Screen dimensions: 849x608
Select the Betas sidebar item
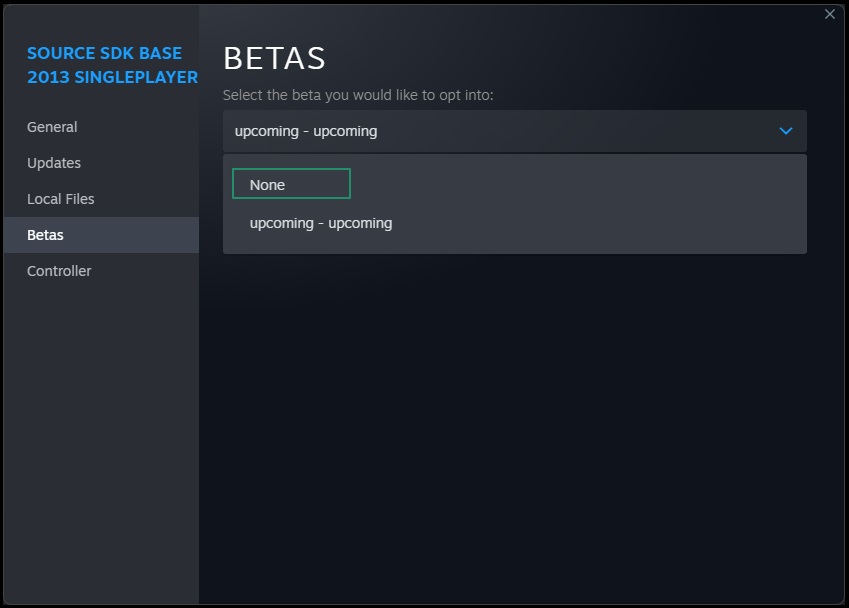tap(101, 235)
